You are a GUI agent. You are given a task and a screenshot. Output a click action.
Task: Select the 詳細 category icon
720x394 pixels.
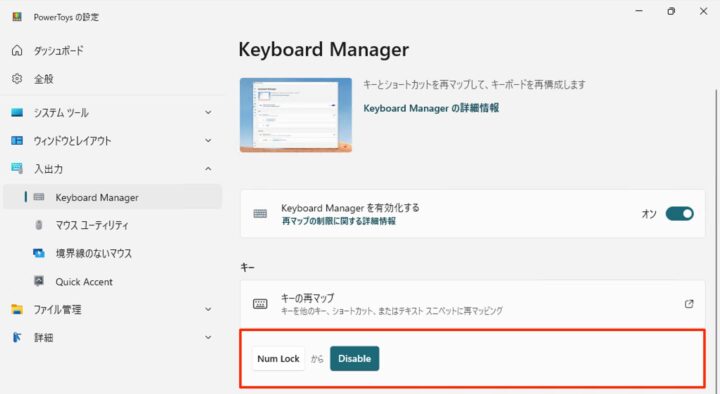pos(17,338)
